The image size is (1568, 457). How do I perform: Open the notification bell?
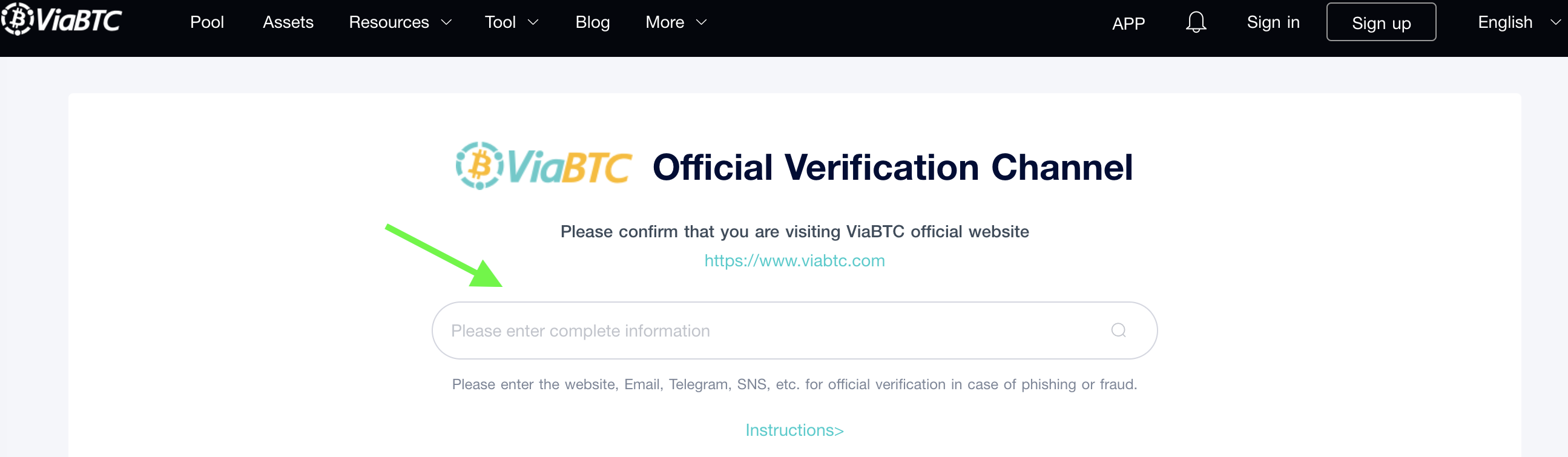(x=1196, y=22)
